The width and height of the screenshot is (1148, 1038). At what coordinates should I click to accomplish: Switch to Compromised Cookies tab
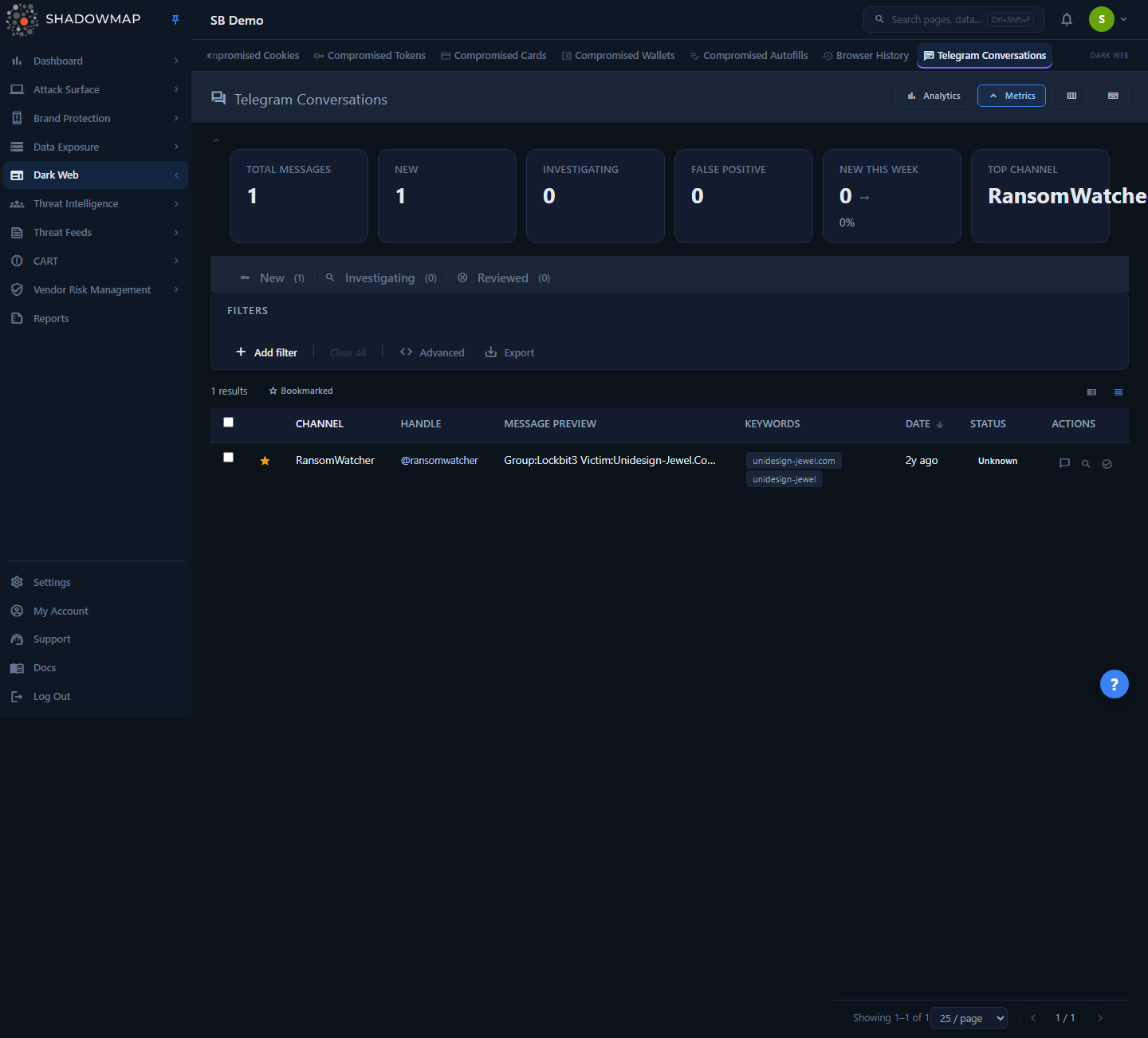click(x=254, y=56)
